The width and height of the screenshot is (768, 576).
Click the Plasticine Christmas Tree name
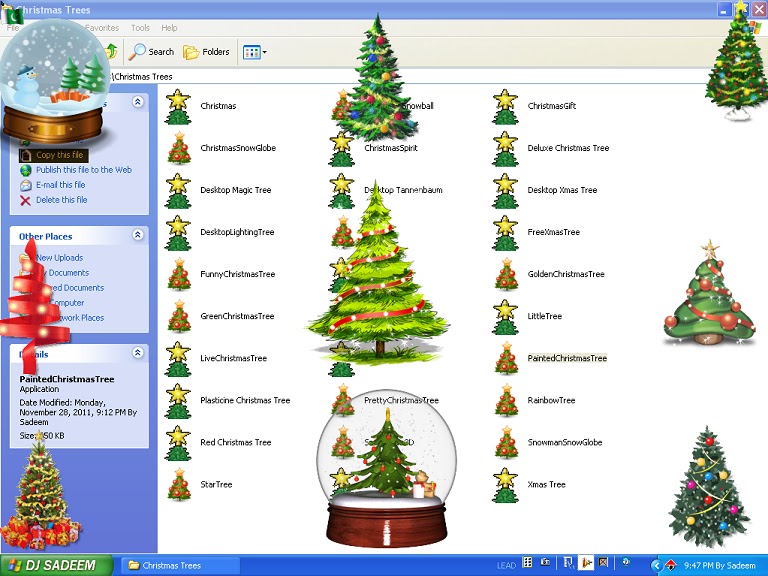pos(245,401)
